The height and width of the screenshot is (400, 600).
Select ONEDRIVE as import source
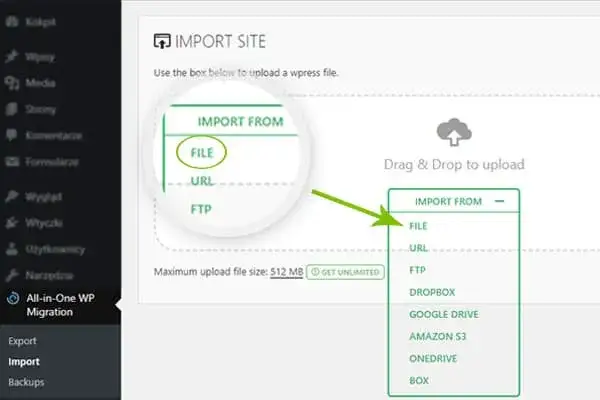pyautogui.click(x=433, y=359)
